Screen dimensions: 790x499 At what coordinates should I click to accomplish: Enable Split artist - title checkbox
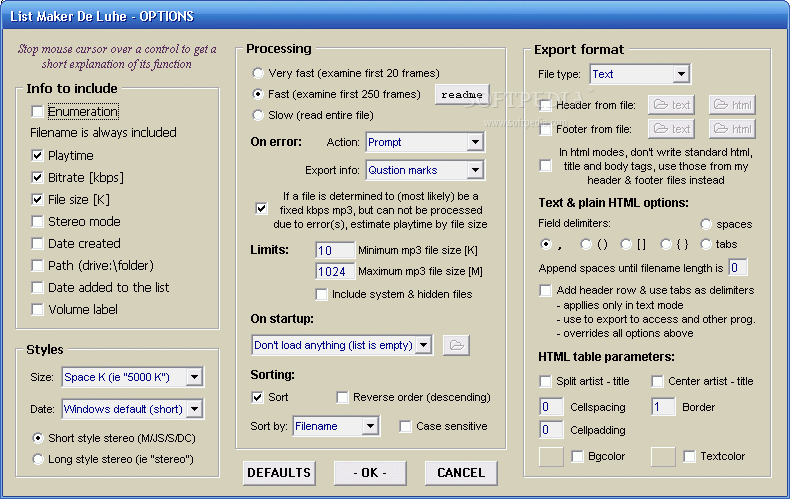(545, 381)
